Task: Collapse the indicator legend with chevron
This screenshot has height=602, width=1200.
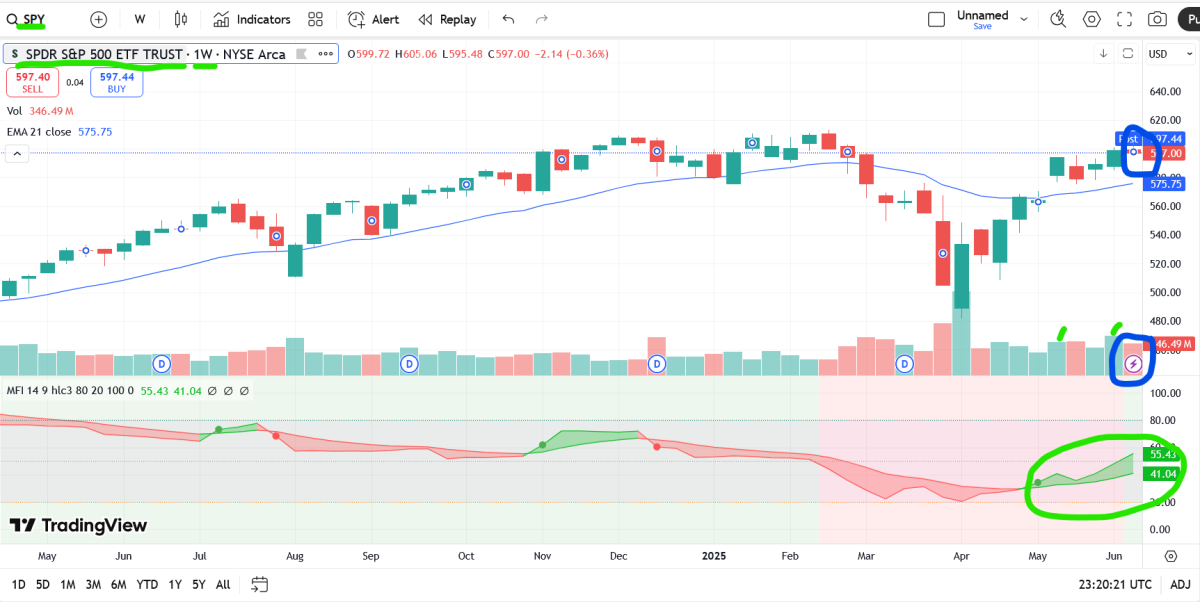Action: point(16,153)
